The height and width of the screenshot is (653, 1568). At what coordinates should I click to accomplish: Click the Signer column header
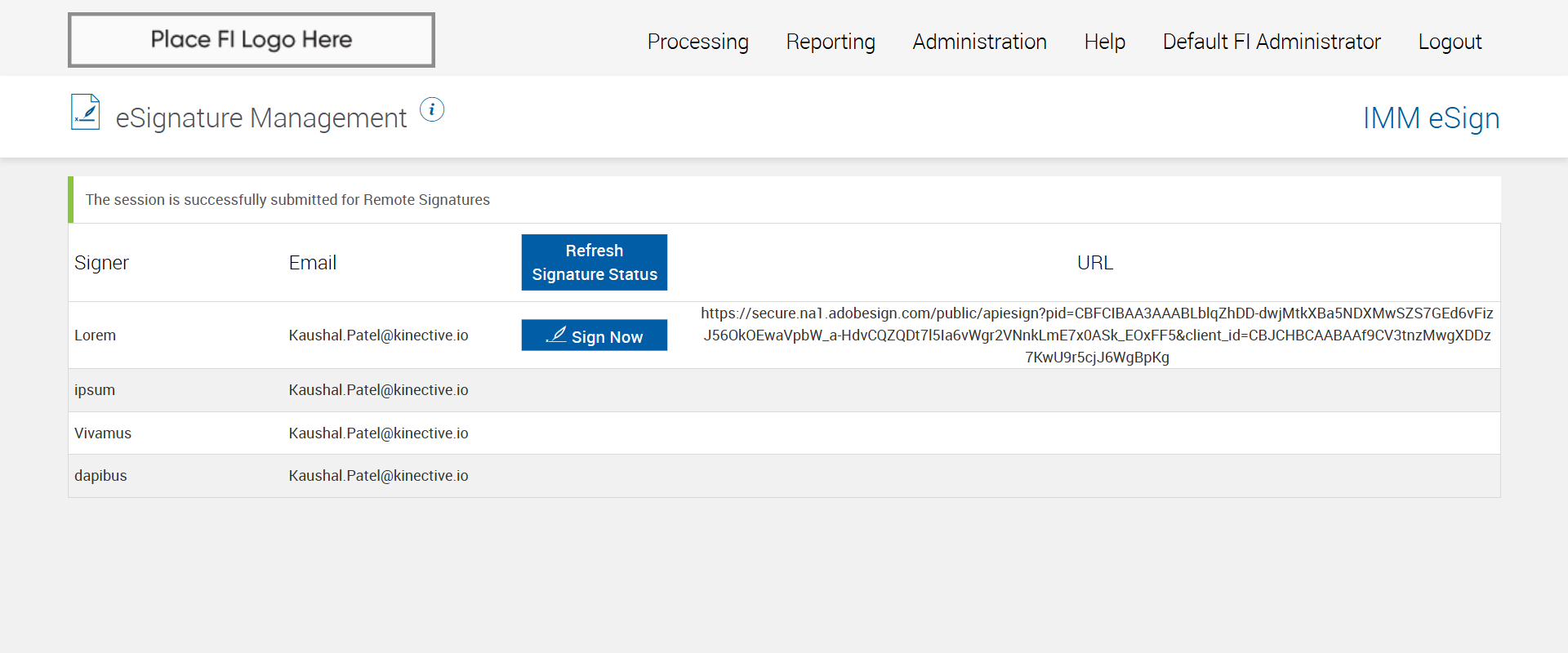[x=101, y=263]
